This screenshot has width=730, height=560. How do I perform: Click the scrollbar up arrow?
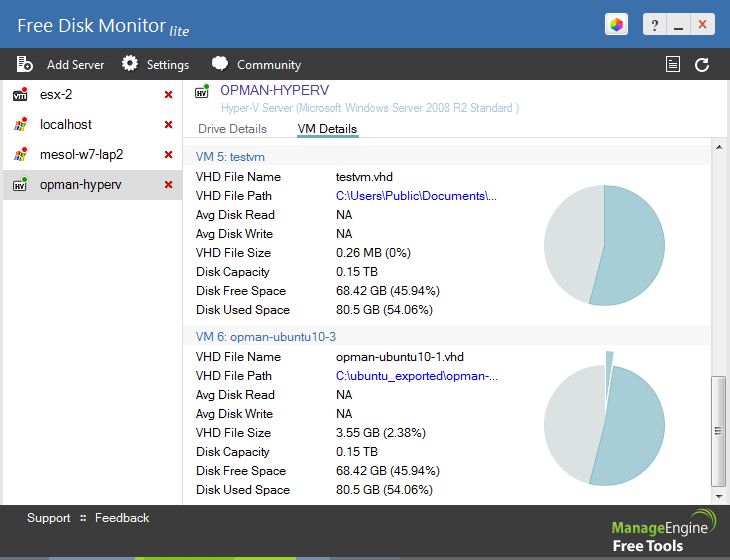(x=719, y=148)
